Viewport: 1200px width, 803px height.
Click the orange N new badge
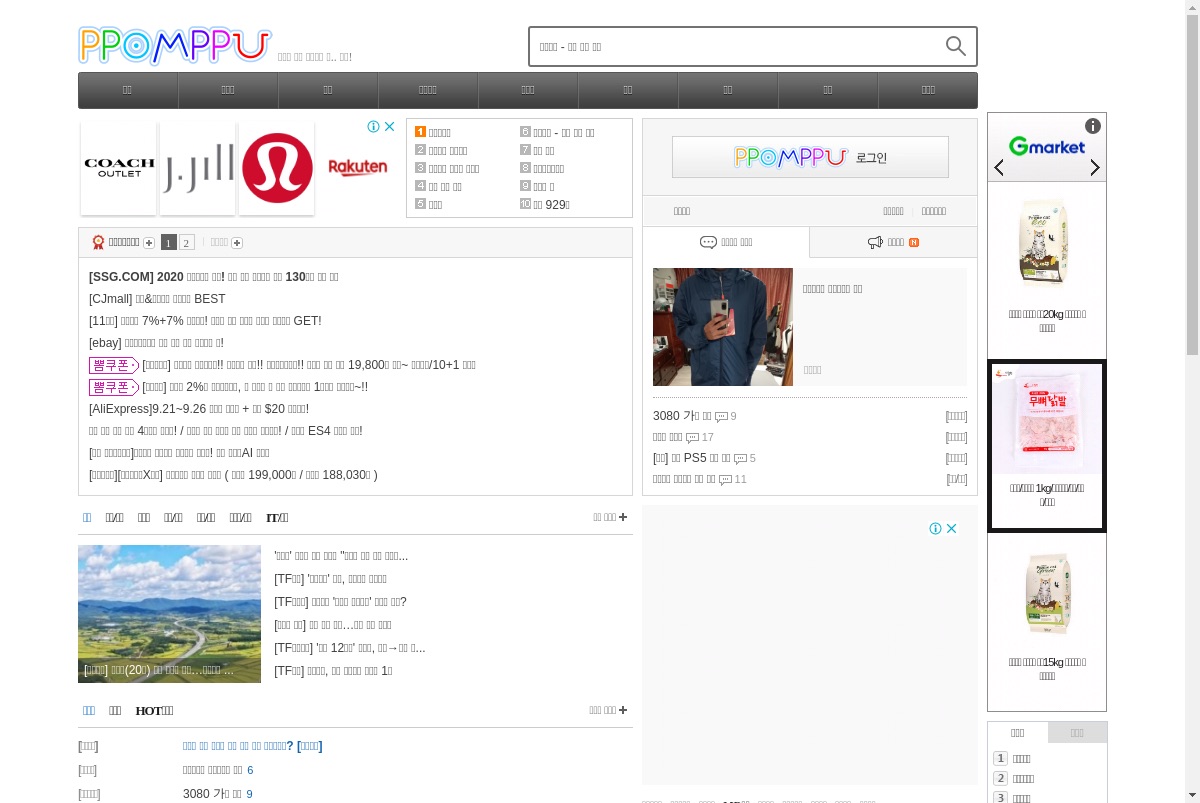click(914, 242)
